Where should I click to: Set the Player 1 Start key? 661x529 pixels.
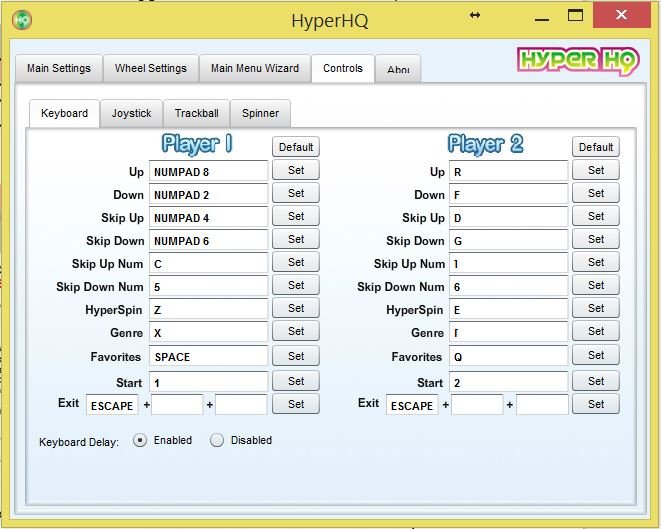(296, 381)
